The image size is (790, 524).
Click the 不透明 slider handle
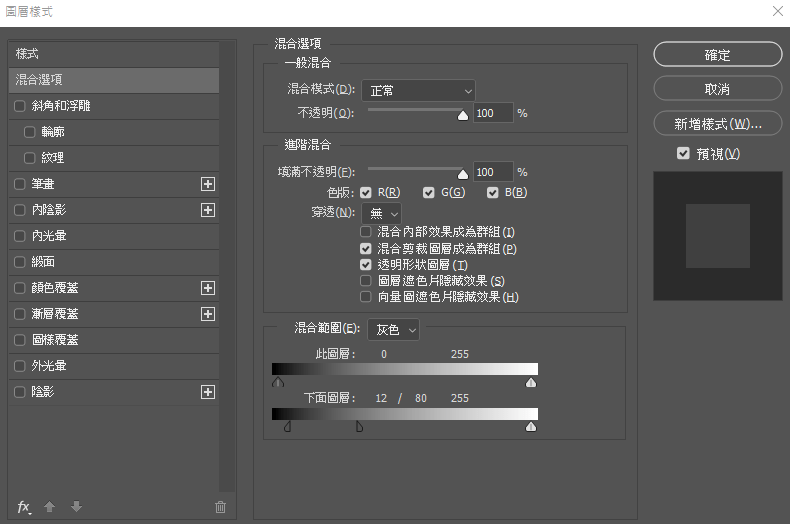tap(463, 116)
